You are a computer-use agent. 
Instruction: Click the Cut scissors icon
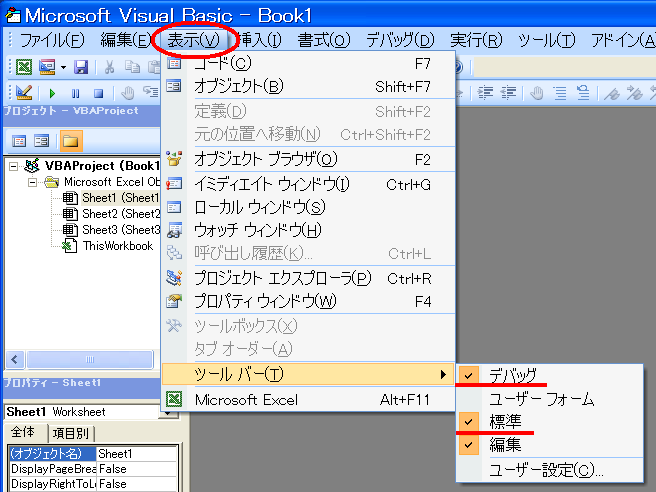(109, 67)
